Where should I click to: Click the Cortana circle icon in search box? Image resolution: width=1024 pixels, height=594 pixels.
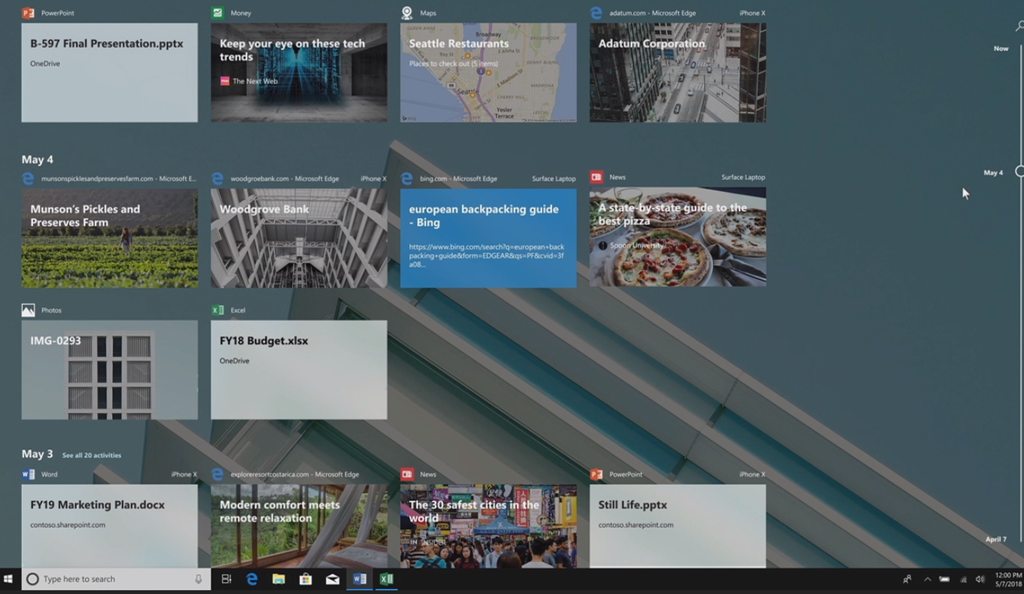[32, 579]
